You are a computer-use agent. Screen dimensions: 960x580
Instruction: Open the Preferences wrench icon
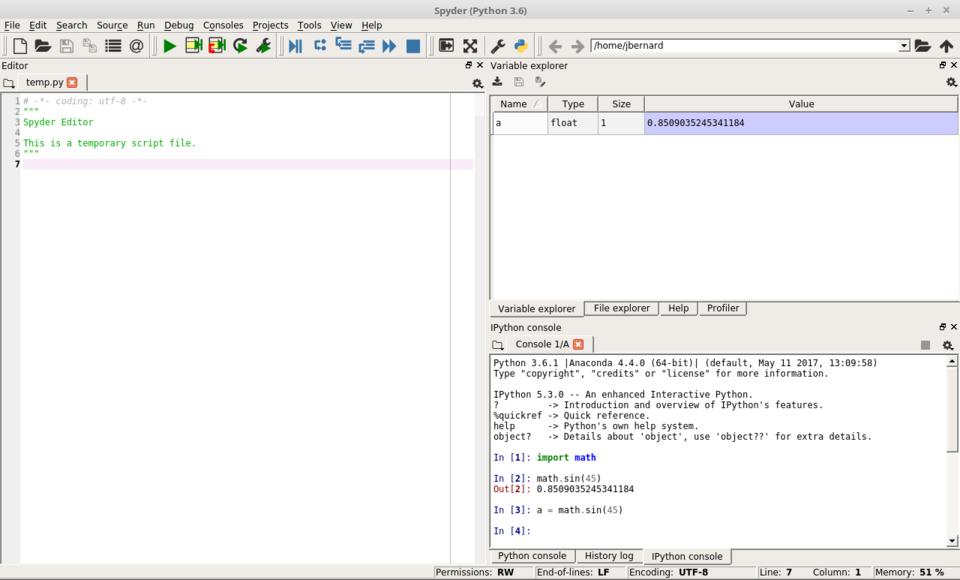tap(497, 46)
